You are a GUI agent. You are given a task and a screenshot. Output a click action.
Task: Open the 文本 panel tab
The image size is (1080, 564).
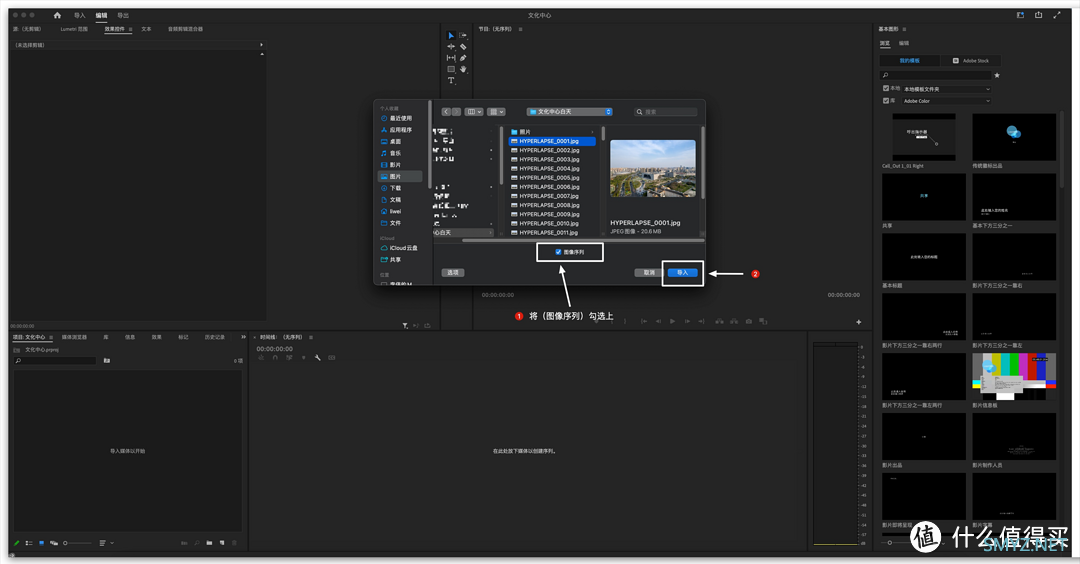point(146,29)
